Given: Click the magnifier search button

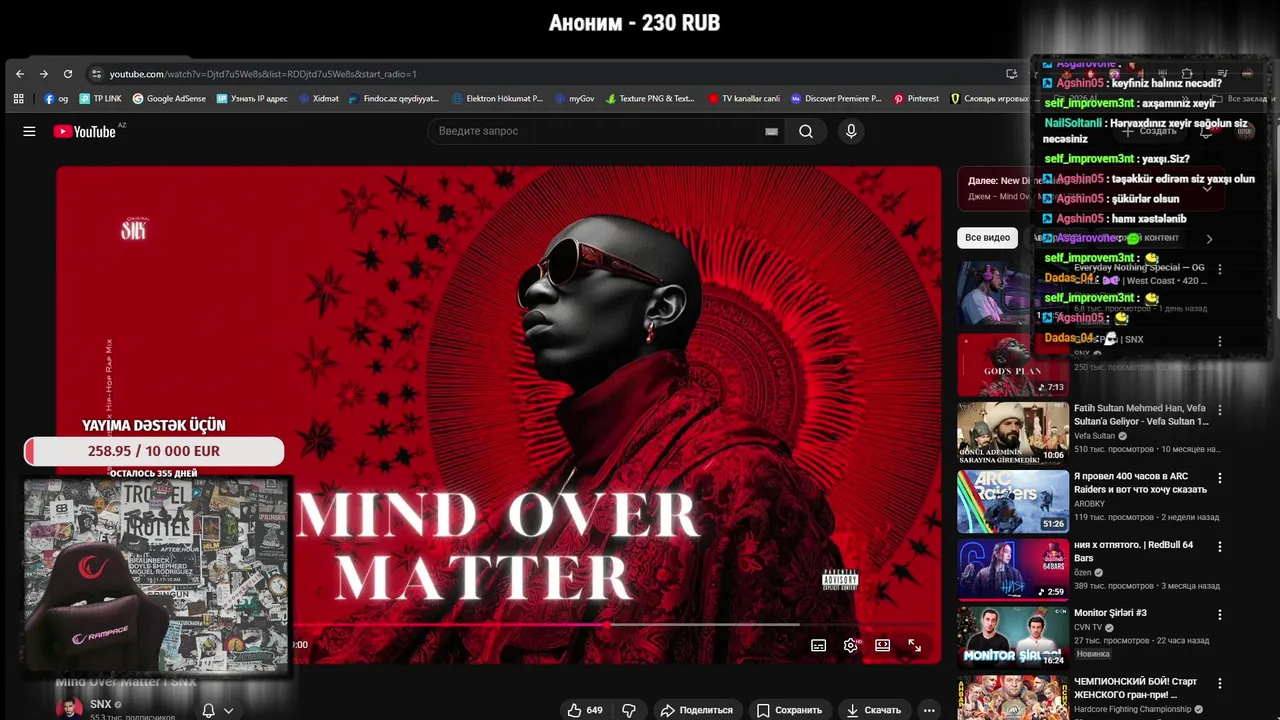Looking at the screenshot, I should click(x=805, y=131).
